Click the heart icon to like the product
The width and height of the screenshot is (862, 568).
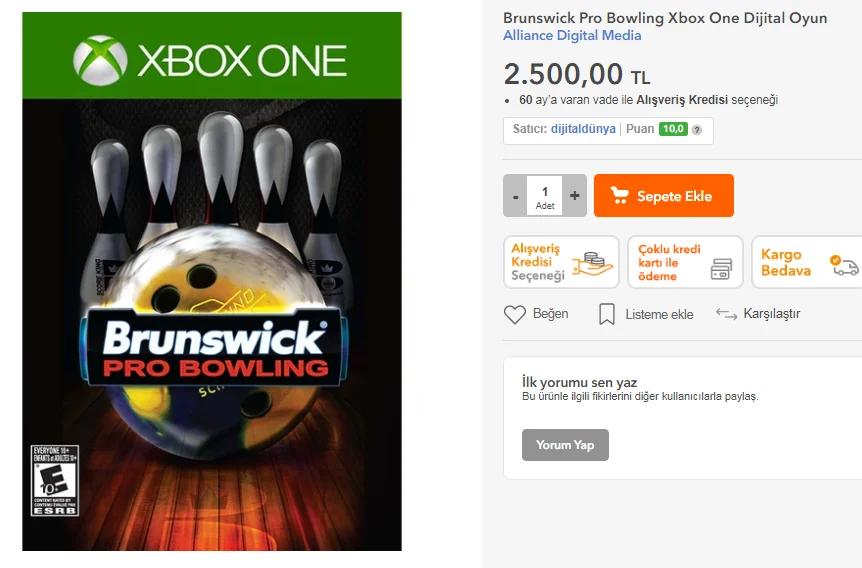click(x=514, y=314)
